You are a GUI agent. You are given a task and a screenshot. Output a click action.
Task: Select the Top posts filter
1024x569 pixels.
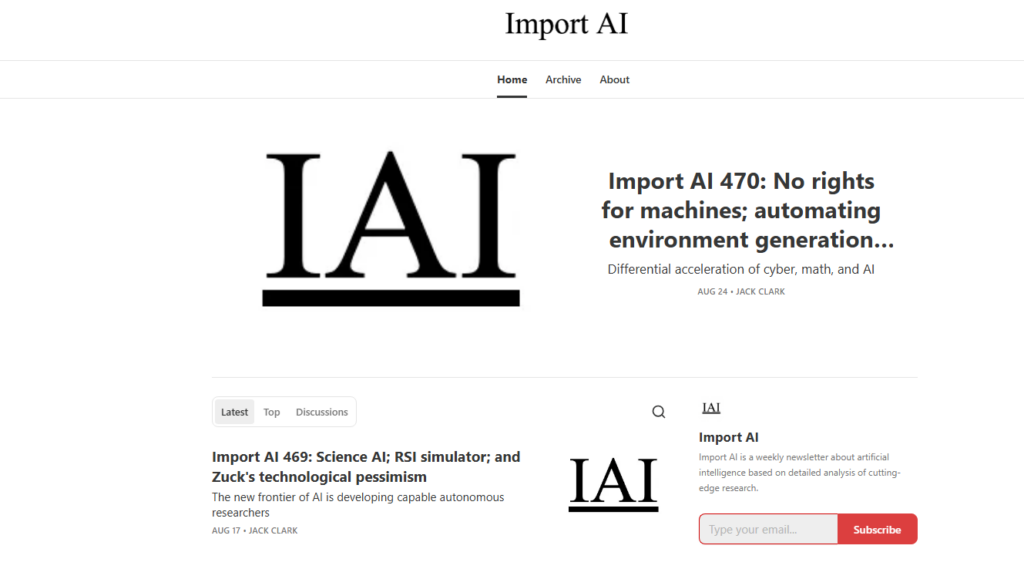point(272,412)
